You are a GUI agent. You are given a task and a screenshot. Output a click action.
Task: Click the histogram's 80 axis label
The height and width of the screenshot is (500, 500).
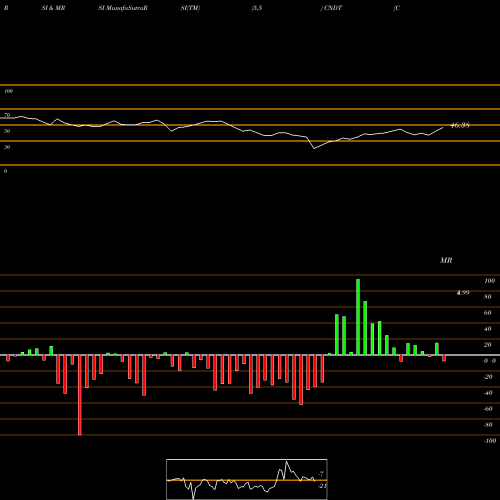[488, 297]
